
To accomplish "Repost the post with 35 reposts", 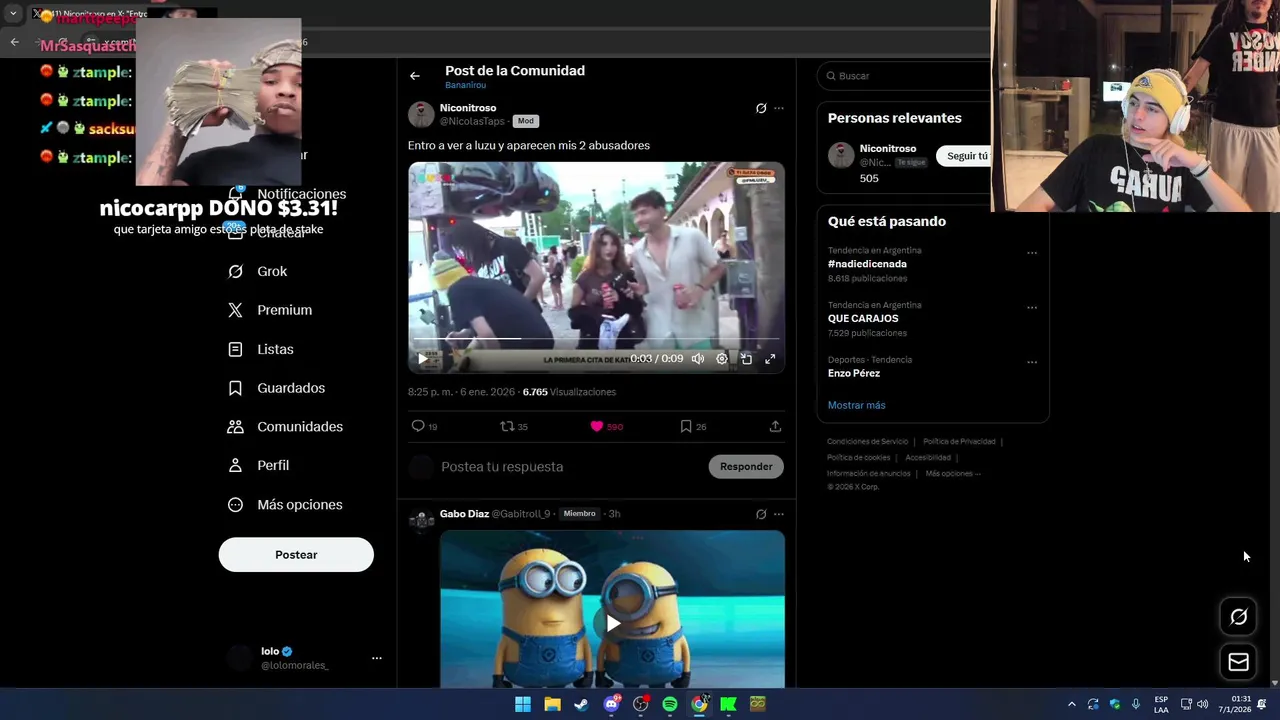I will [x=507, y=426].
